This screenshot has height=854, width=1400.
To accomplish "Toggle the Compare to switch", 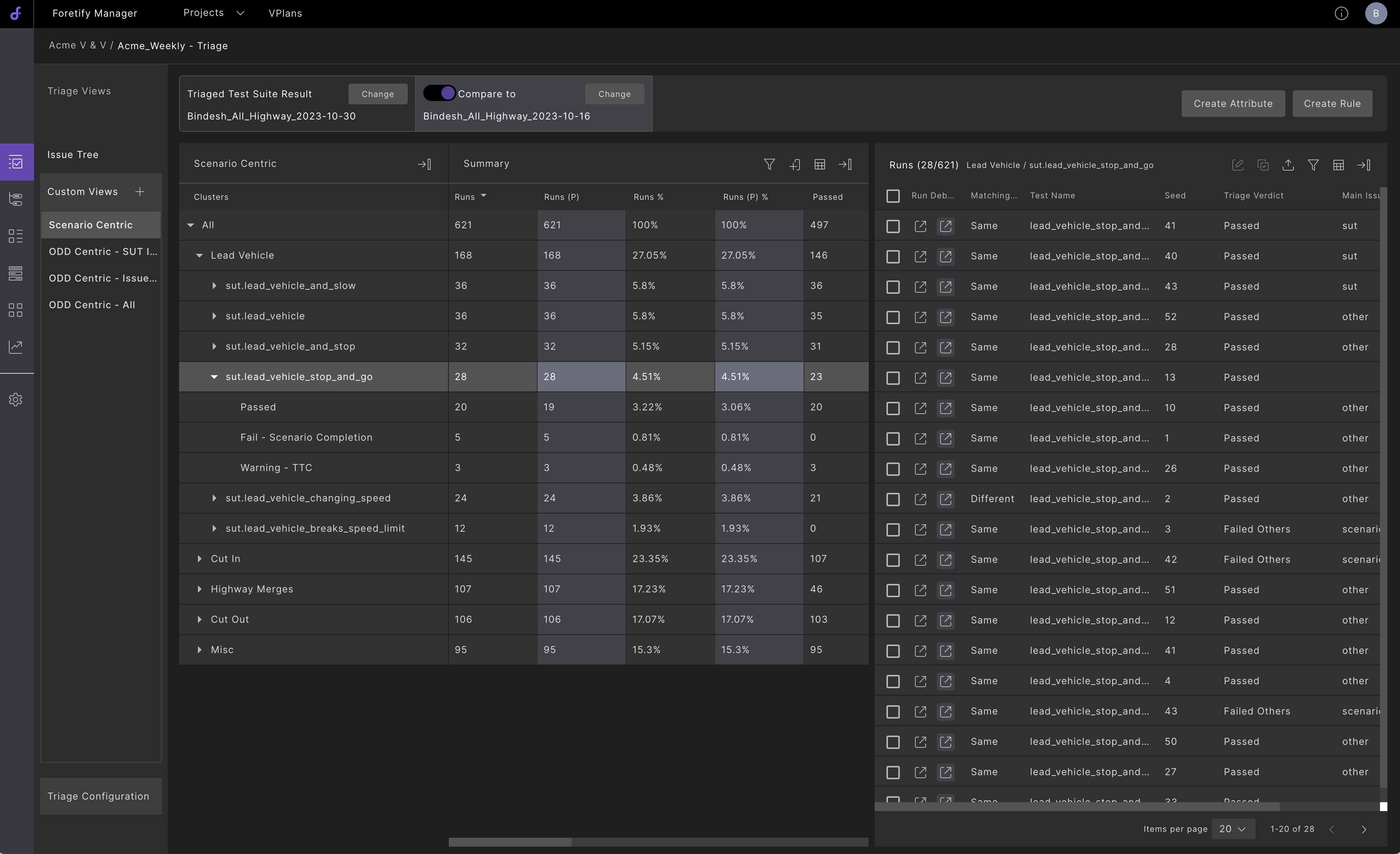I will [439, 93].
